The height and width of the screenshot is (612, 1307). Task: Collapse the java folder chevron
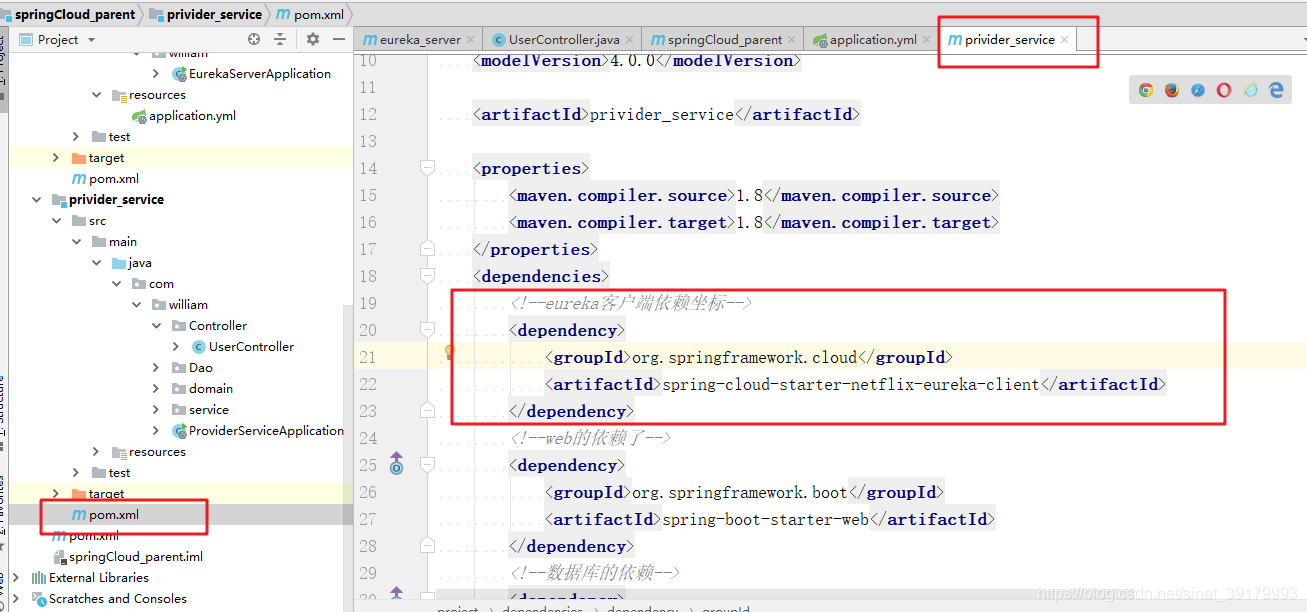(97, 263)
